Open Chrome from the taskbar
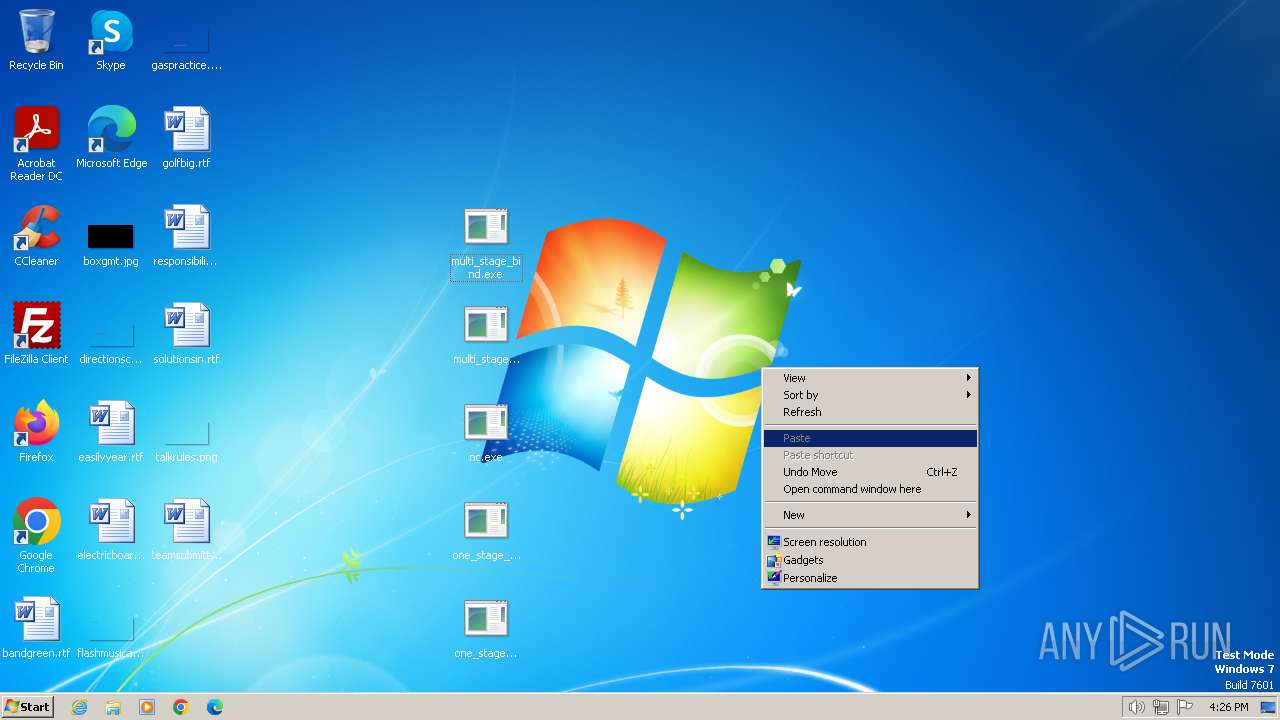The width and height of the screenshot is (1280, 720). (x=181, y=707)
